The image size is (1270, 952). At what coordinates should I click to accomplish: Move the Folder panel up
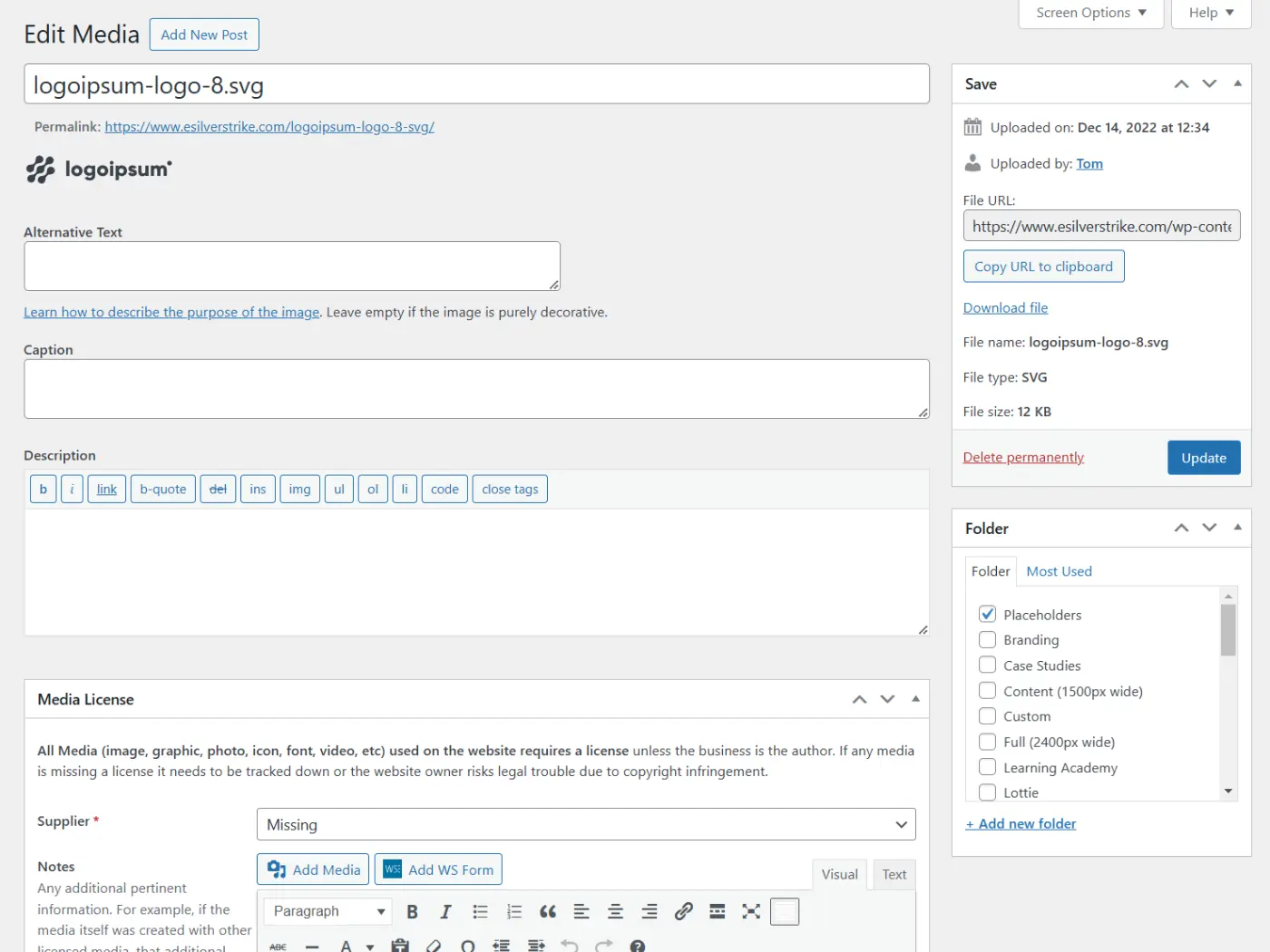coord(1181,528)
